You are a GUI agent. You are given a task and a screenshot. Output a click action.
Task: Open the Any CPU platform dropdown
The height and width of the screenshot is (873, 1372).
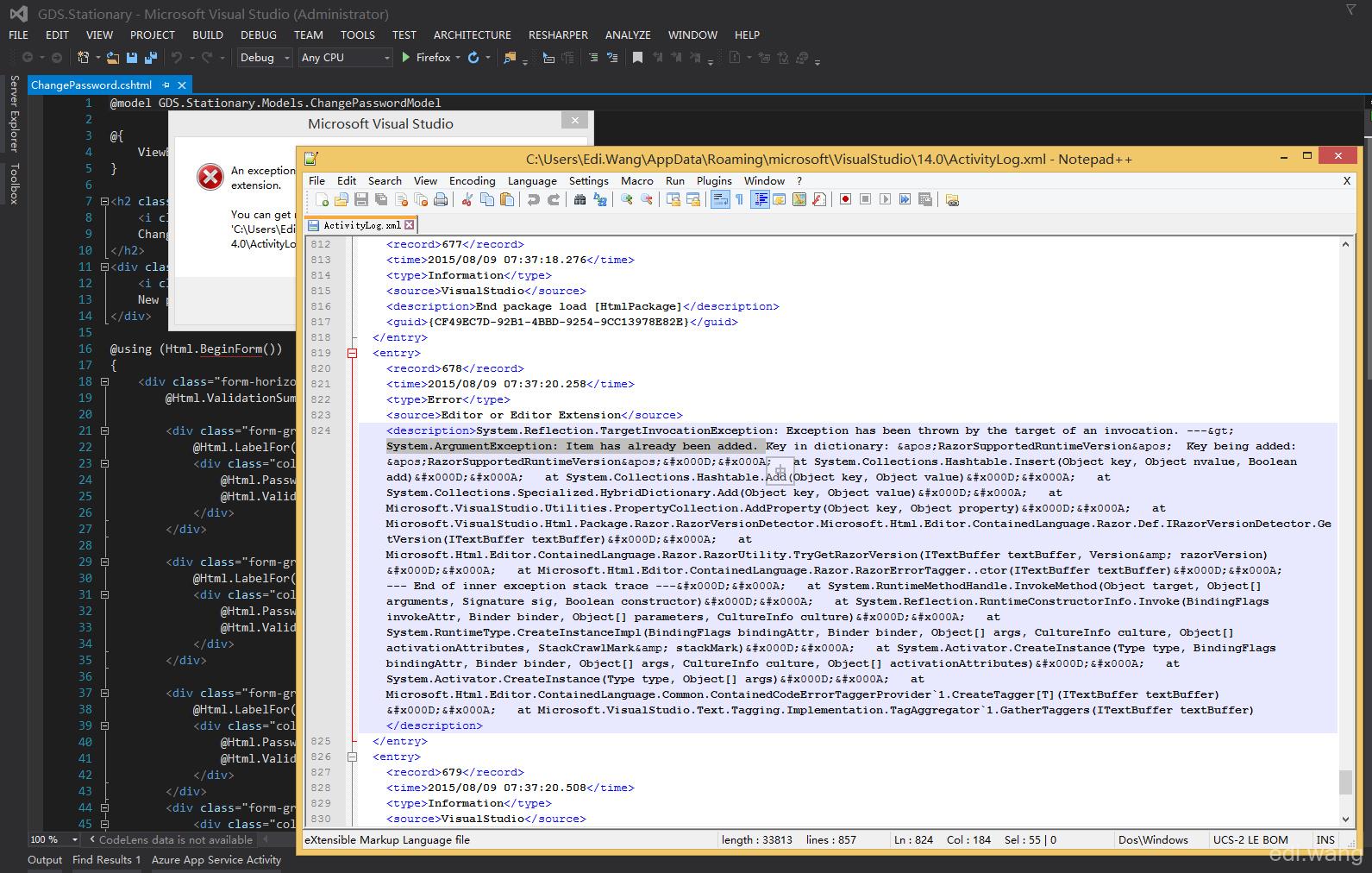[x=345, y=58]
